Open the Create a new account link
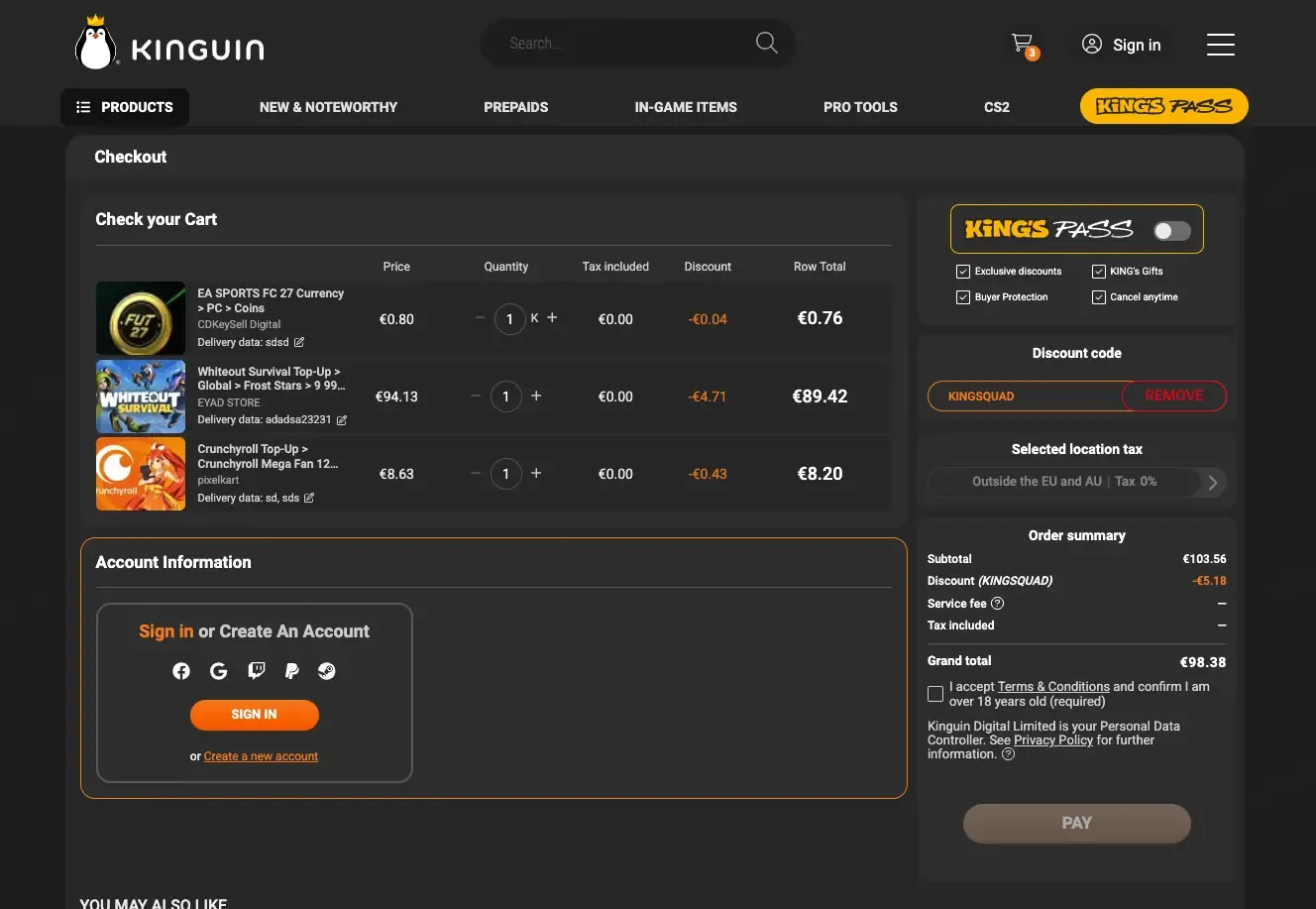The height and width of the screenshot is (909, 1316). tap(261, 756)
